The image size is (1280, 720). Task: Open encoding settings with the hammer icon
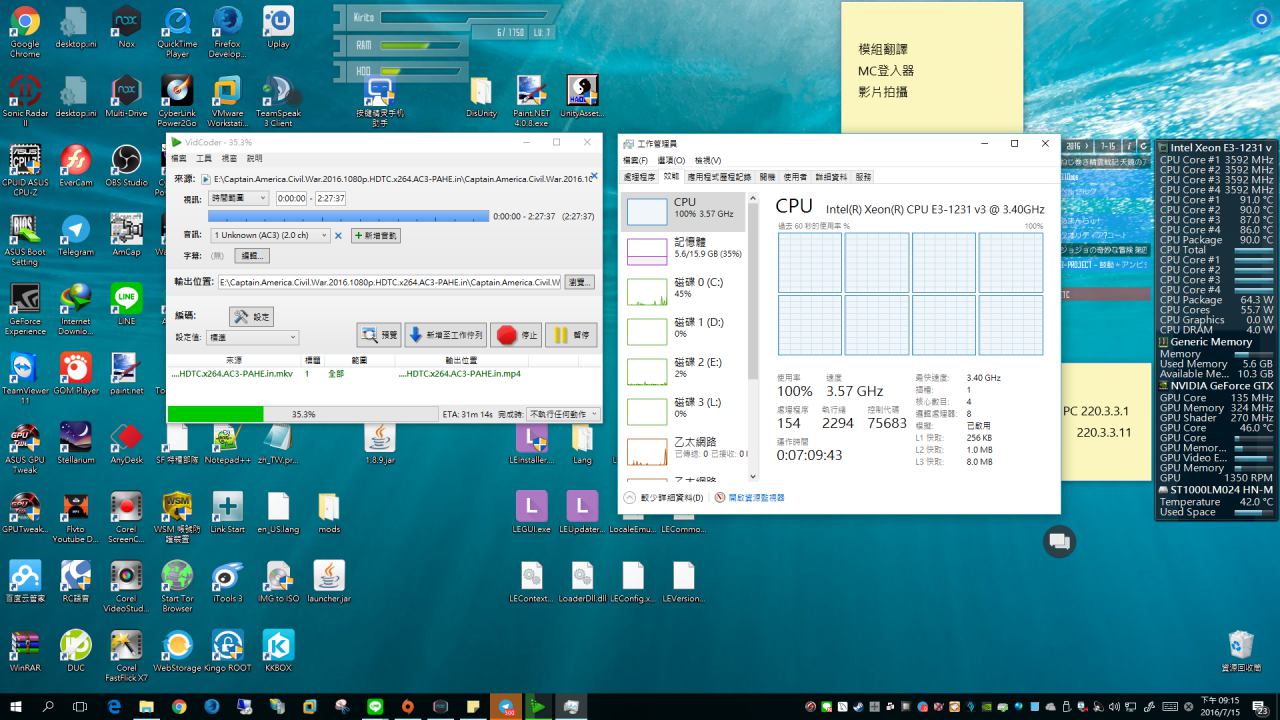pos(251,316)
